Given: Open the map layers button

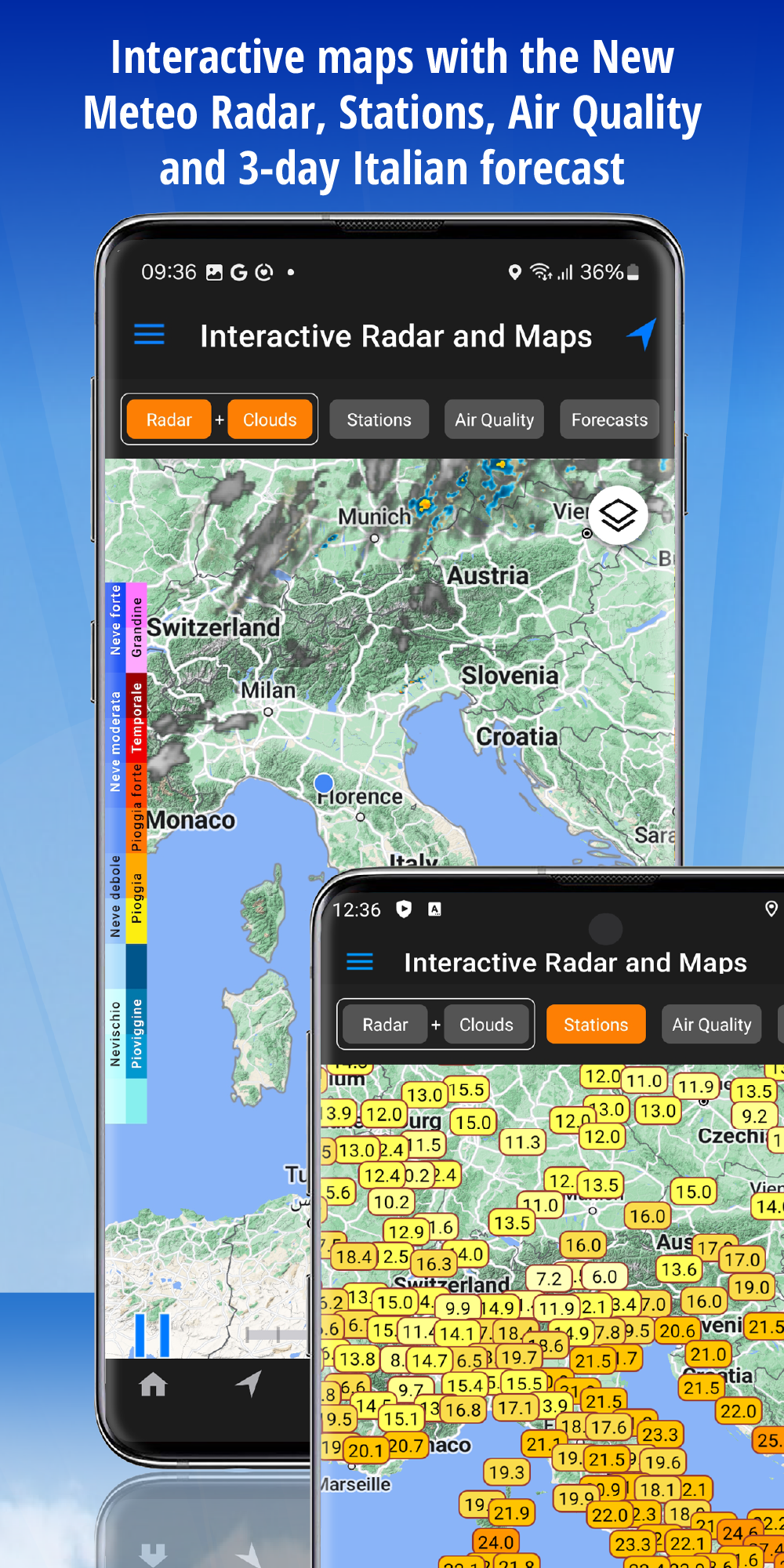Looking at the screenshot, I should (x=618, y=516).
